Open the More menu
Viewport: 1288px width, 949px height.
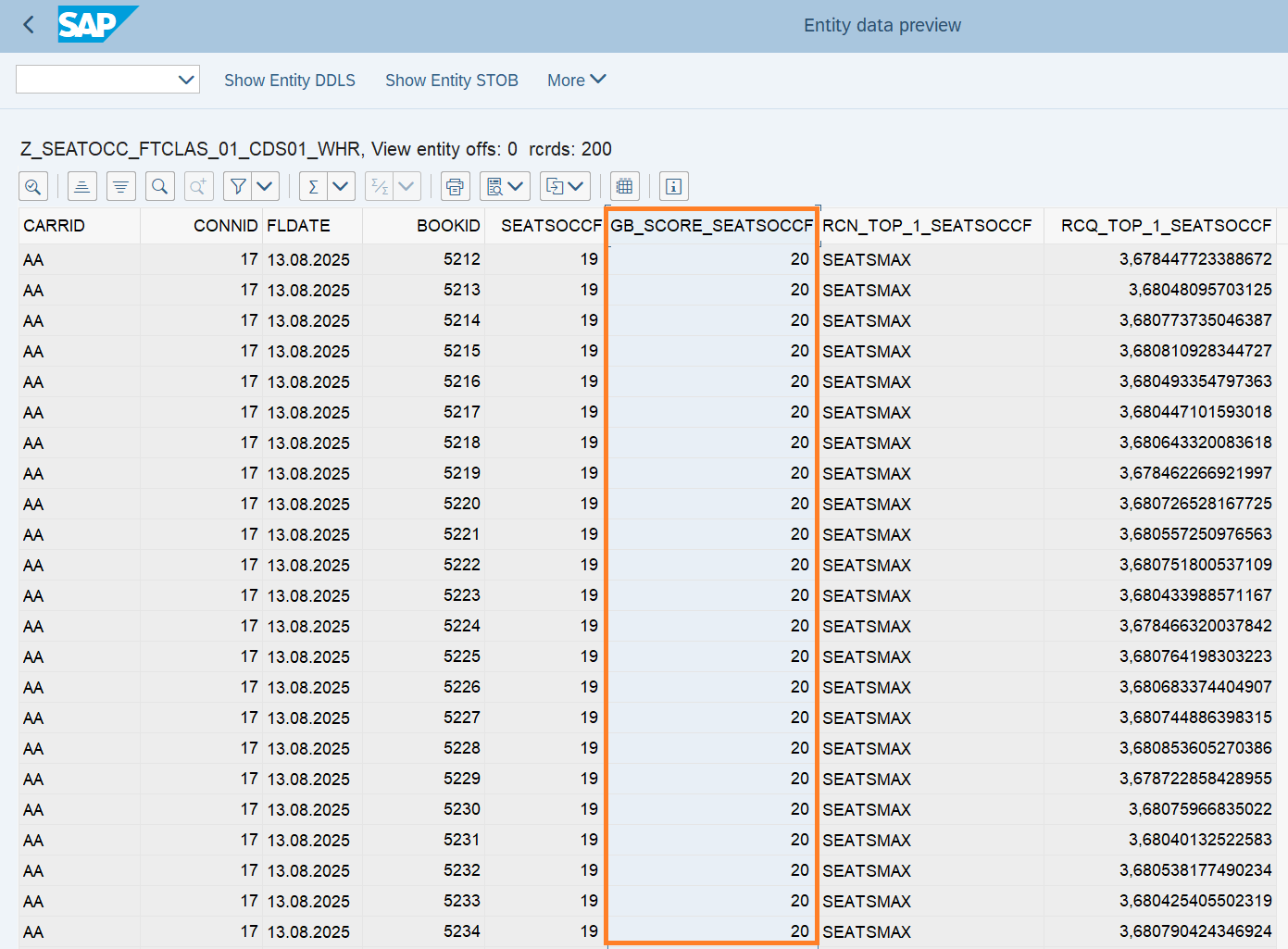click(576, 81)
